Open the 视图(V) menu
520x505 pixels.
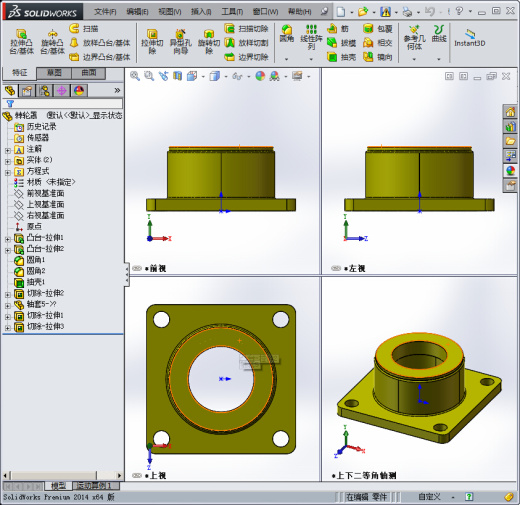[x=170, y=12]
